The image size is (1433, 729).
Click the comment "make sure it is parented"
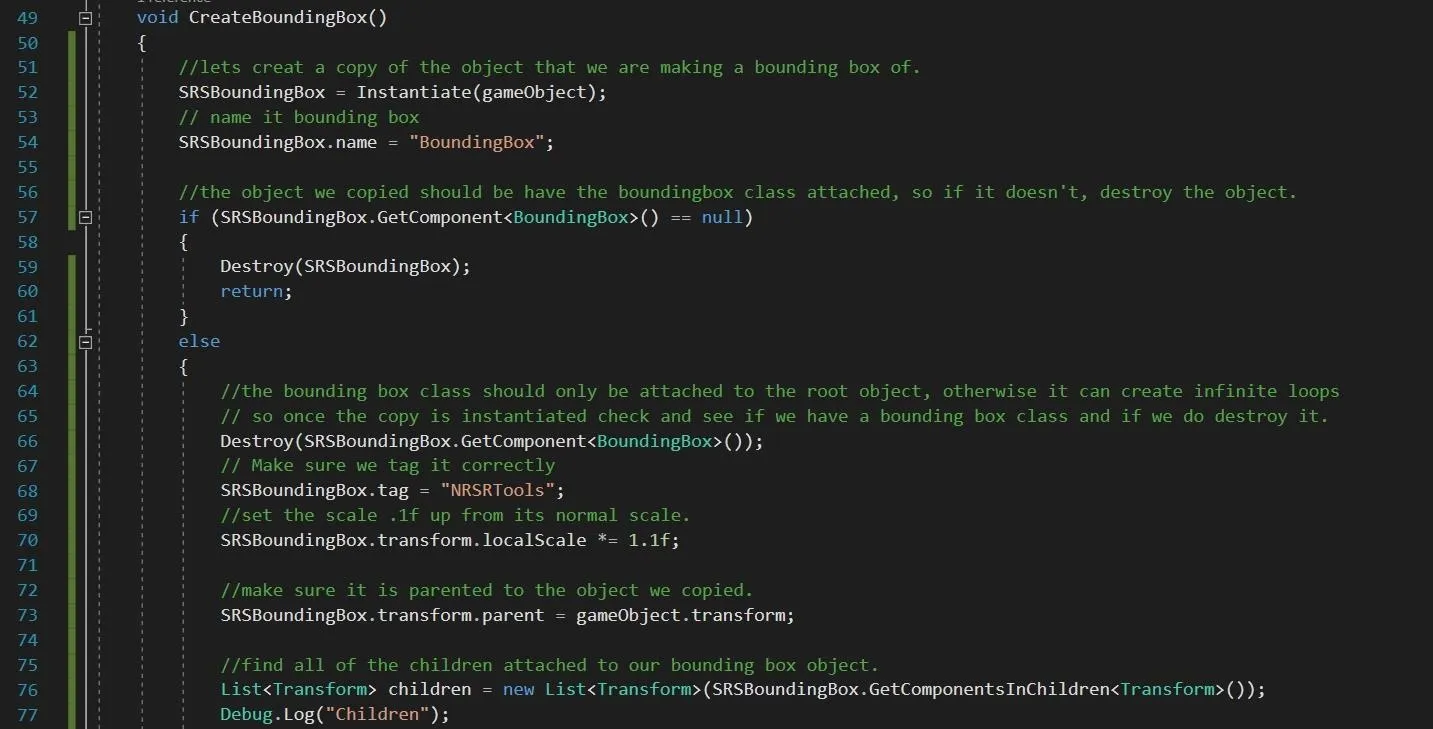tap(487, 590)
